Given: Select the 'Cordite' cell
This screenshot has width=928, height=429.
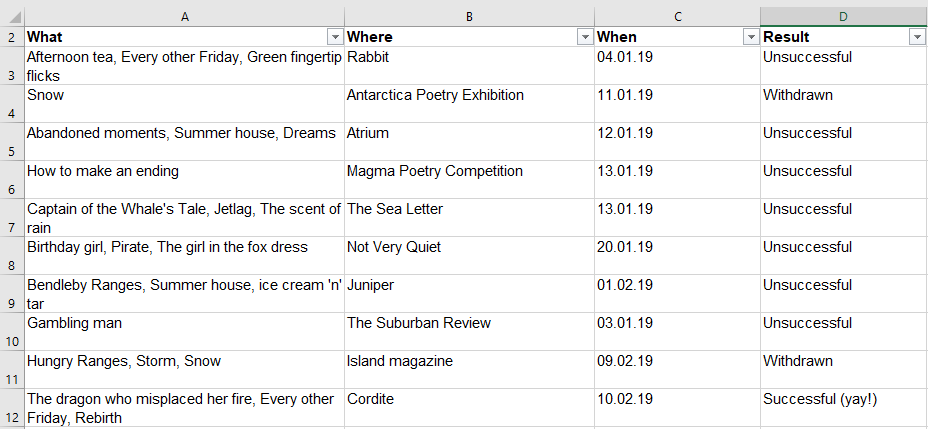Looking at the screenshot, I should pos(370,399).
